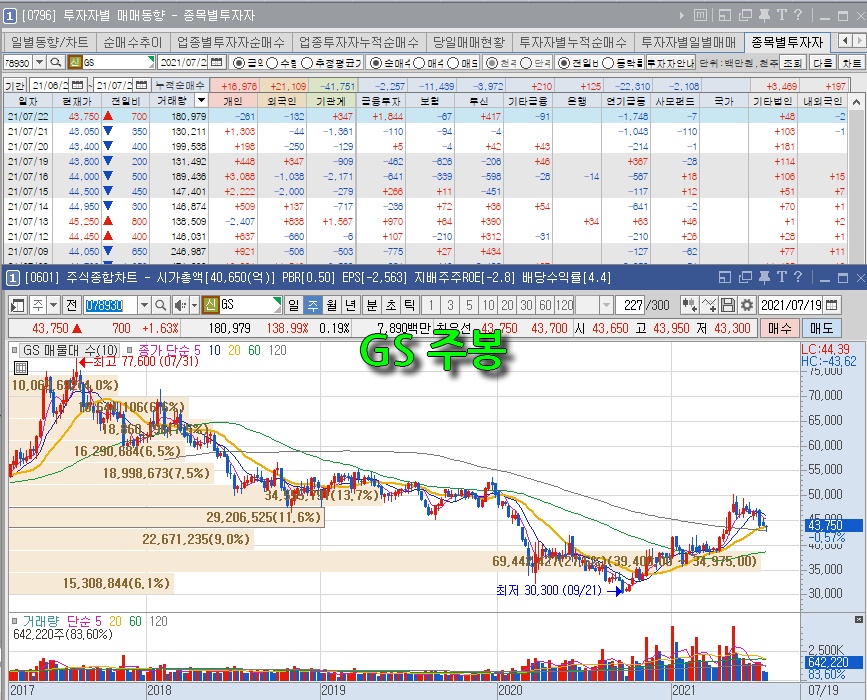Toggle the GS 매물대 checkbox on chart

pyautogui.click(x=15, y=350)
